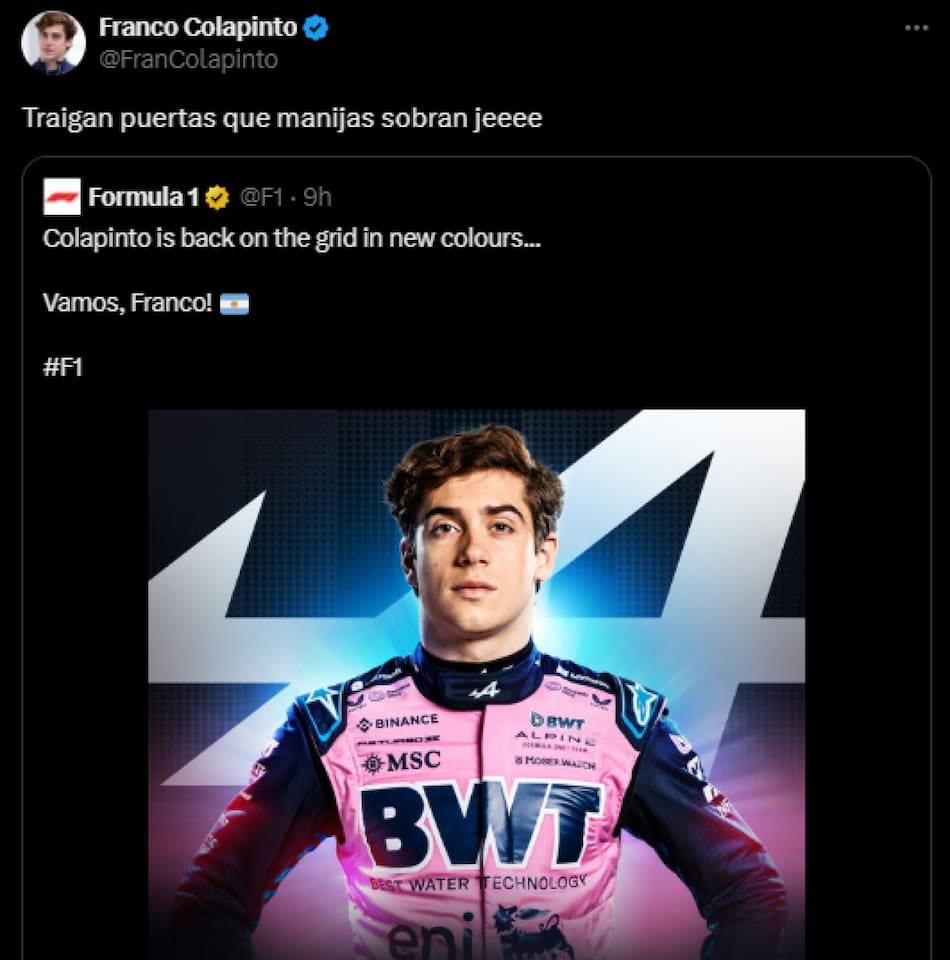
Task: Open the "Formula 1" account name
Action: pyautogui.click(x=143, y=198)
